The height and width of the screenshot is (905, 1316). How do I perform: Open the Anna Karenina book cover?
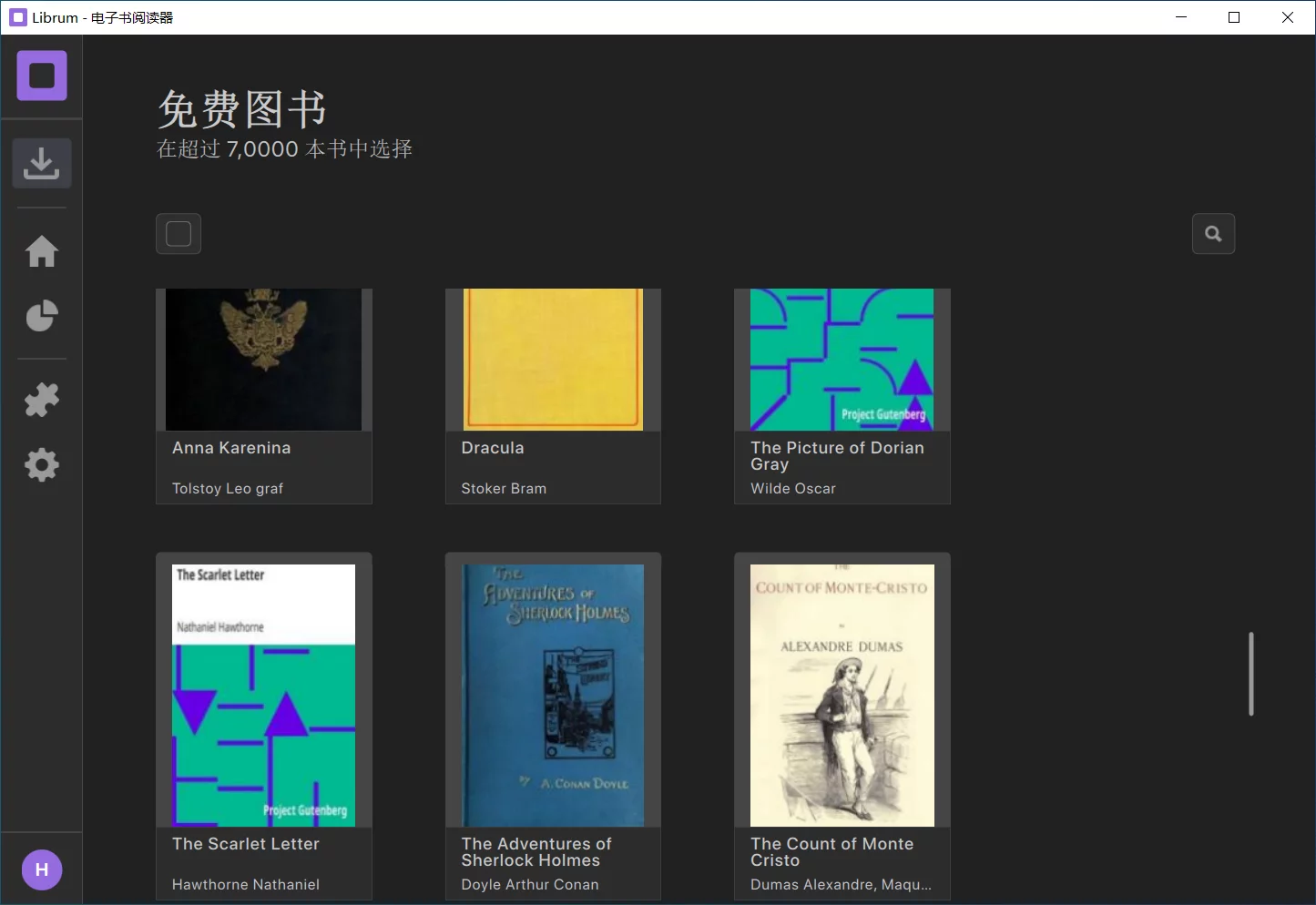tap(263, 360)
